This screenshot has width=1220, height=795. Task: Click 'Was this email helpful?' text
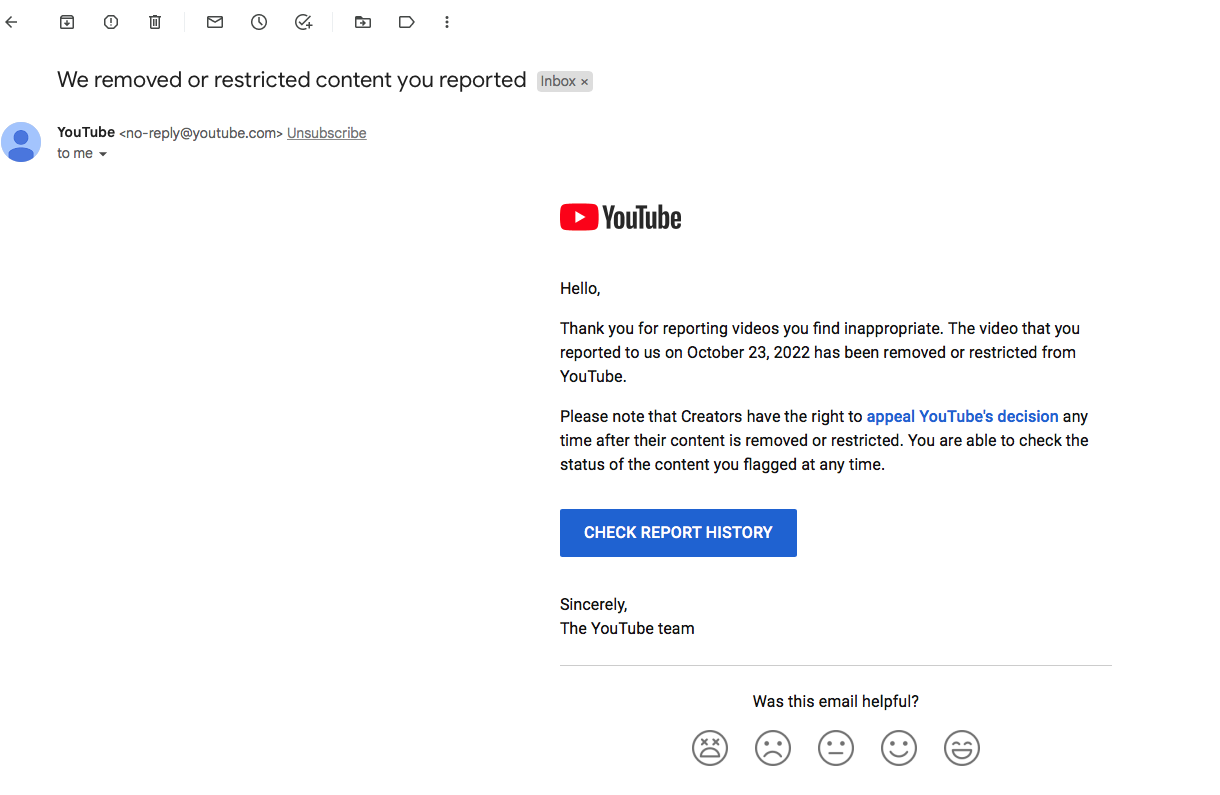point(836,702)
